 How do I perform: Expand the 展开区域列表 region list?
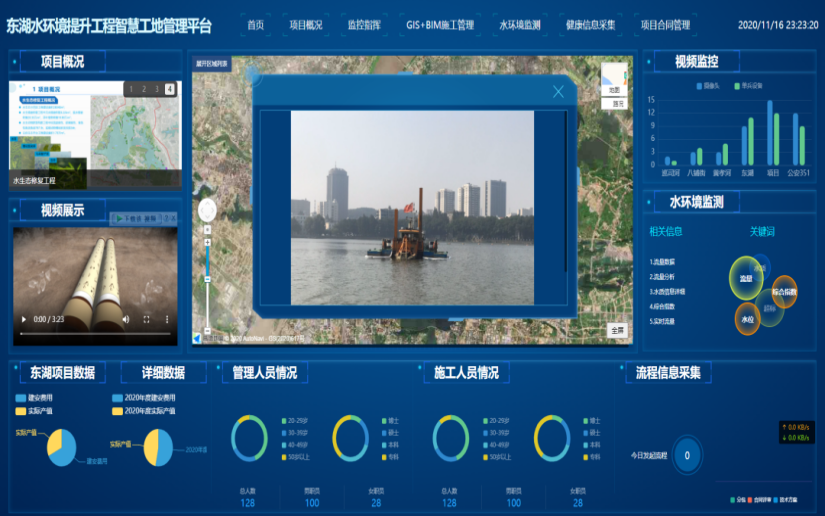(211, 63)
